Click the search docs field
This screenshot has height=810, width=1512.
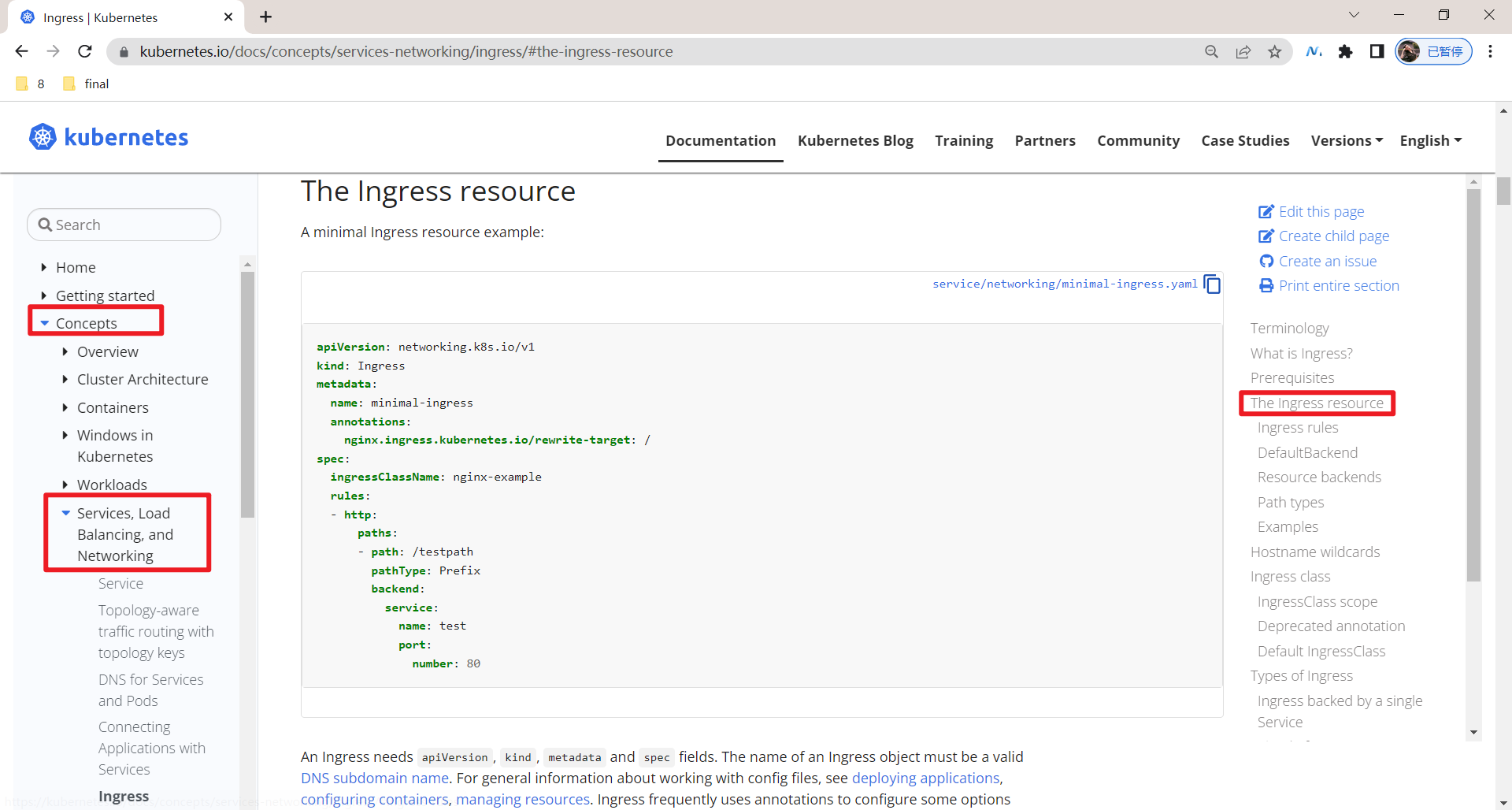tap(124, 225)
